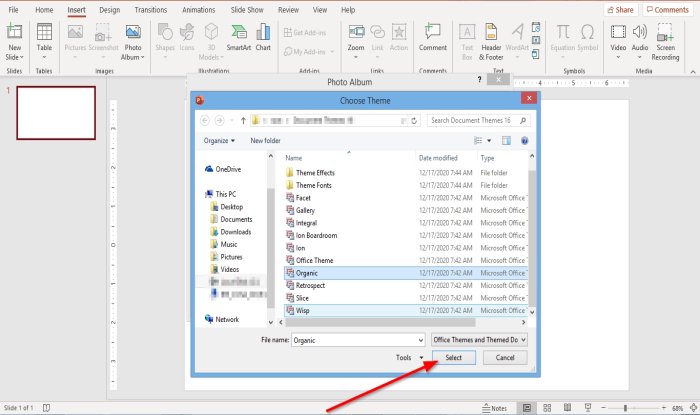Click the Chart icon
The width and height of the screenshot is (700, 415).
[x=263, y=32]
